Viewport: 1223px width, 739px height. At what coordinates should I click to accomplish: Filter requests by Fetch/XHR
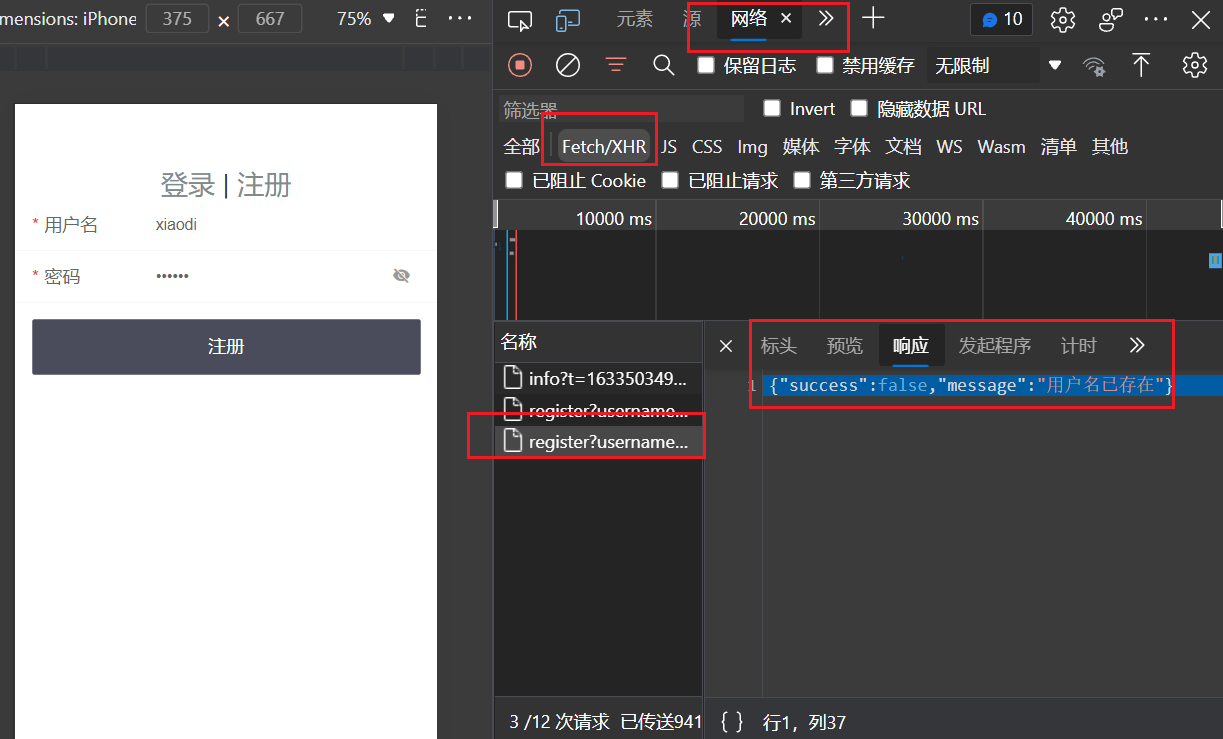[604, 147]
